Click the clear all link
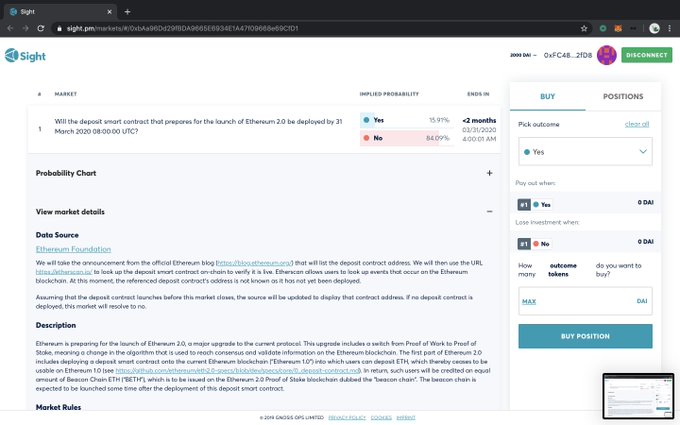The width and height of the screenshot is (680, 425). 637,124
